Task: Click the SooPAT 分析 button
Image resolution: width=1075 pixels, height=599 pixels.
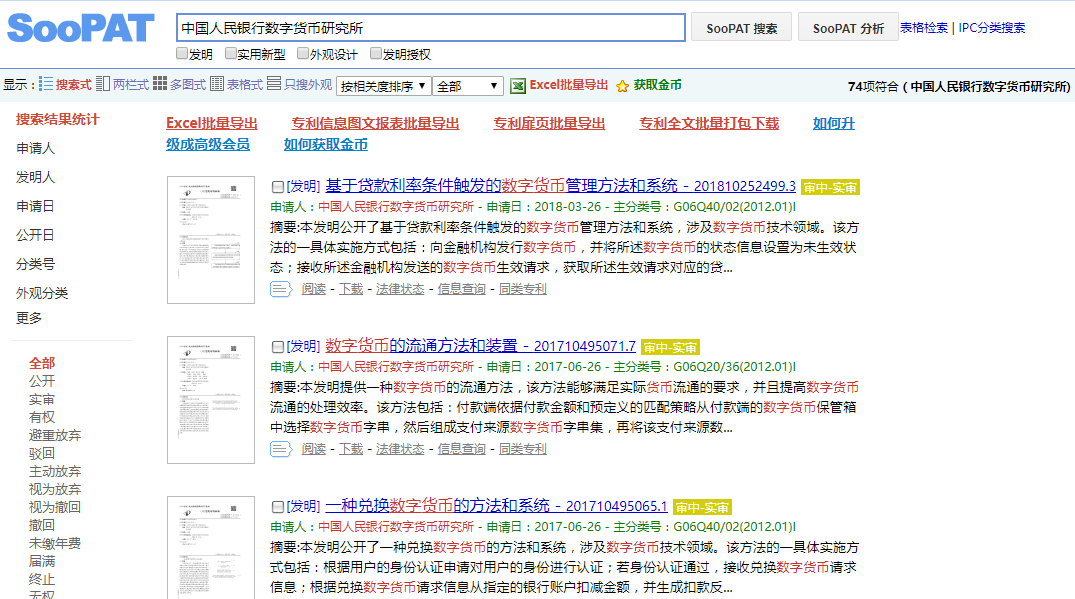Action: [848, 27]
